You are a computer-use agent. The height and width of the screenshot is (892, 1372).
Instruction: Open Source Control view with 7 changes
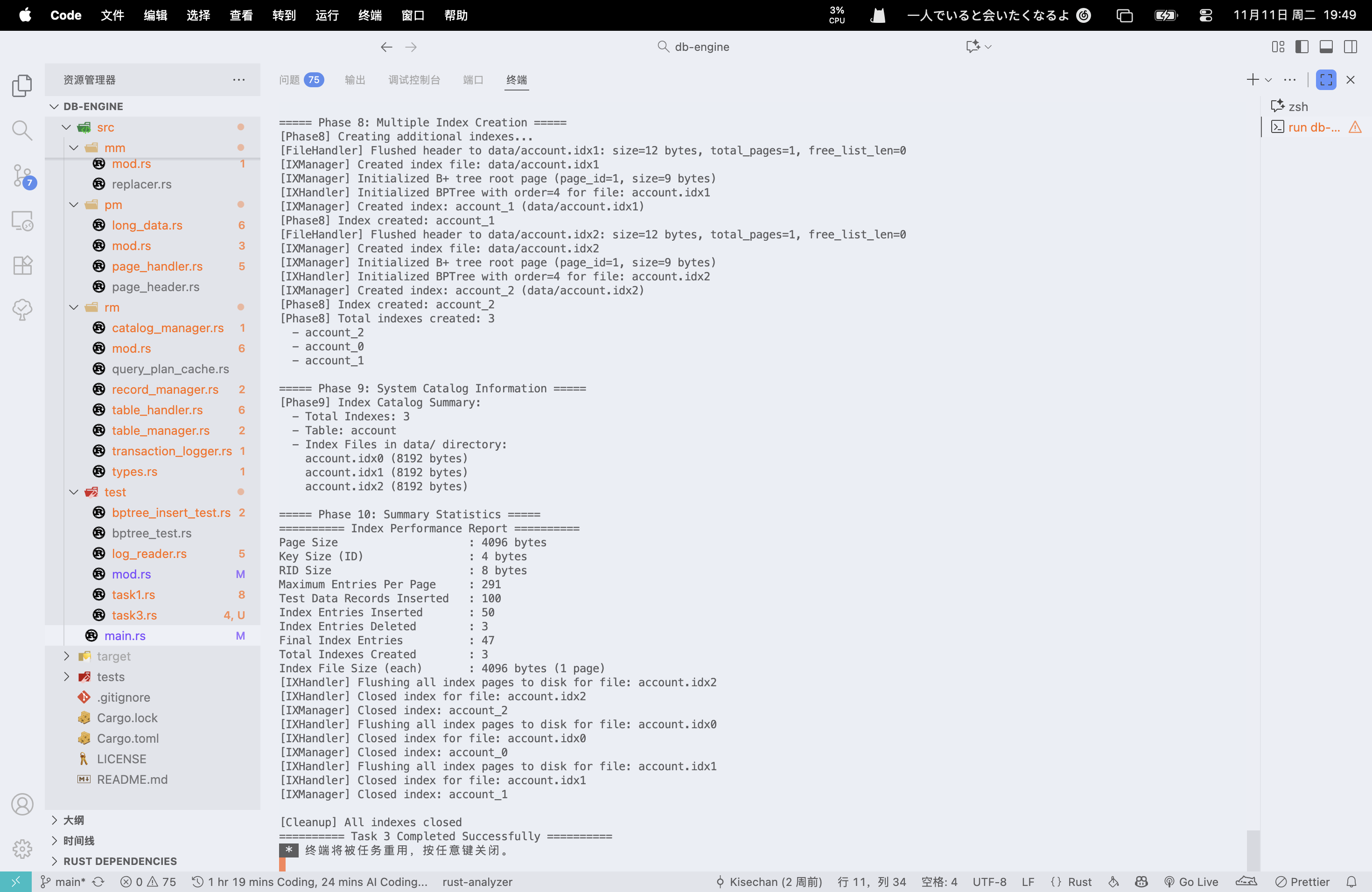(22, 175)
